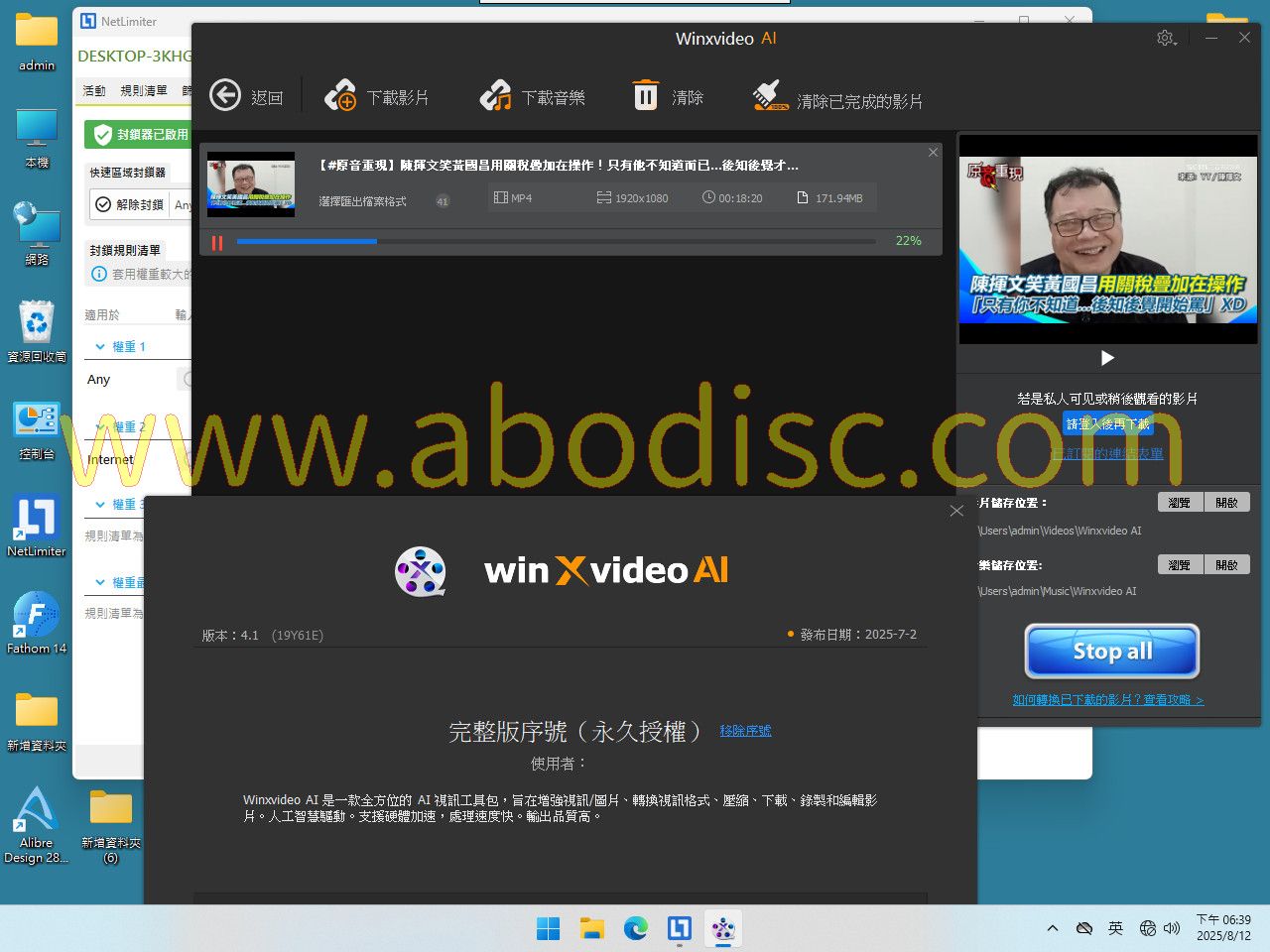The width and height of the screenshot is (1270, 952).
Task: Click the 版本：4.1 version text
Action: tap(230, 636)
